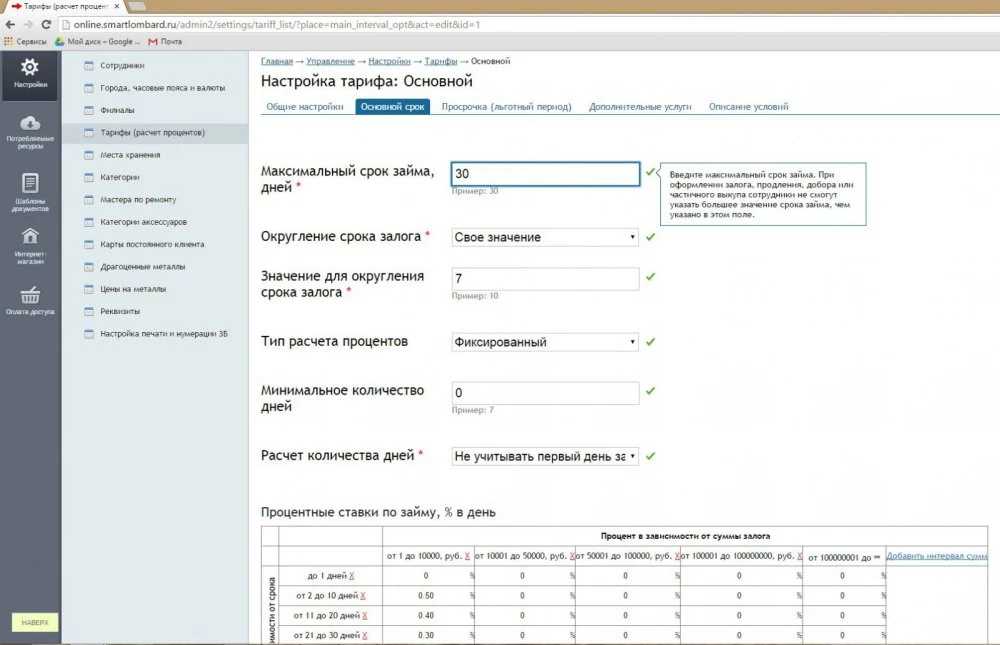
Task: Expand Тип расчета процентов dropdown
Action: (545, 342)
